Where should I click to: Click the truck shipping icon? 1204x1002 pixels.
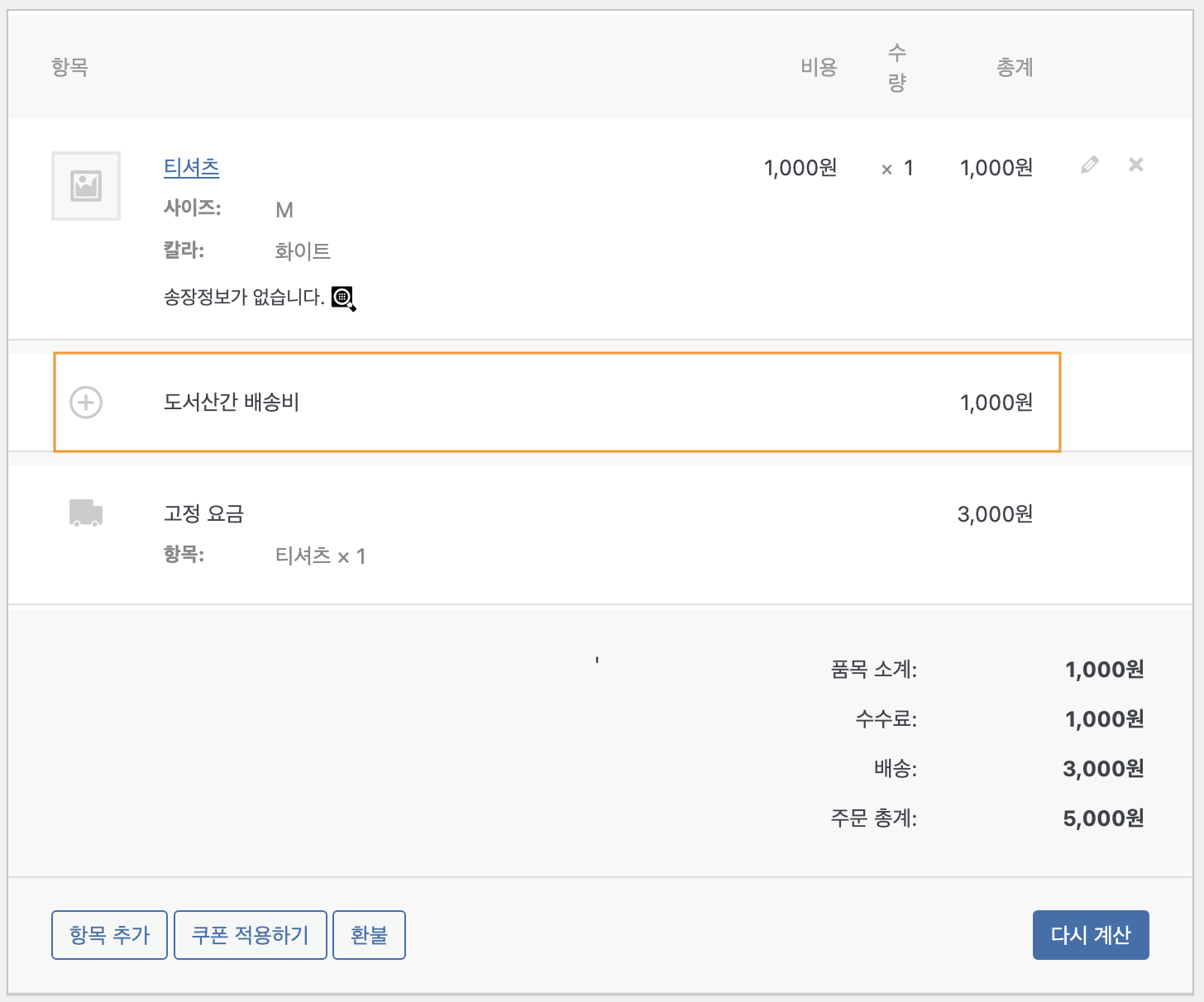86,513
